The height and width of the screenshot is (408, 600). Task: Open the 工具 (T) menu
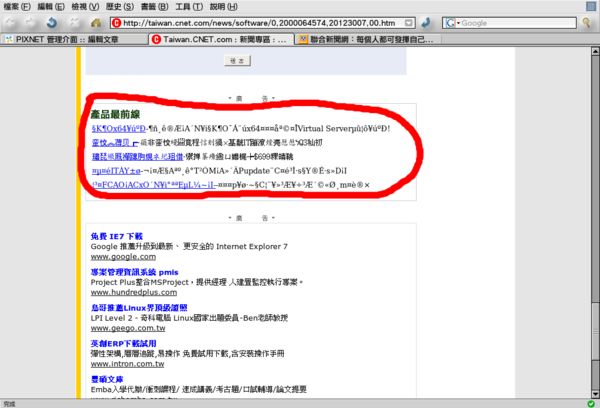(x=189, y=7)
